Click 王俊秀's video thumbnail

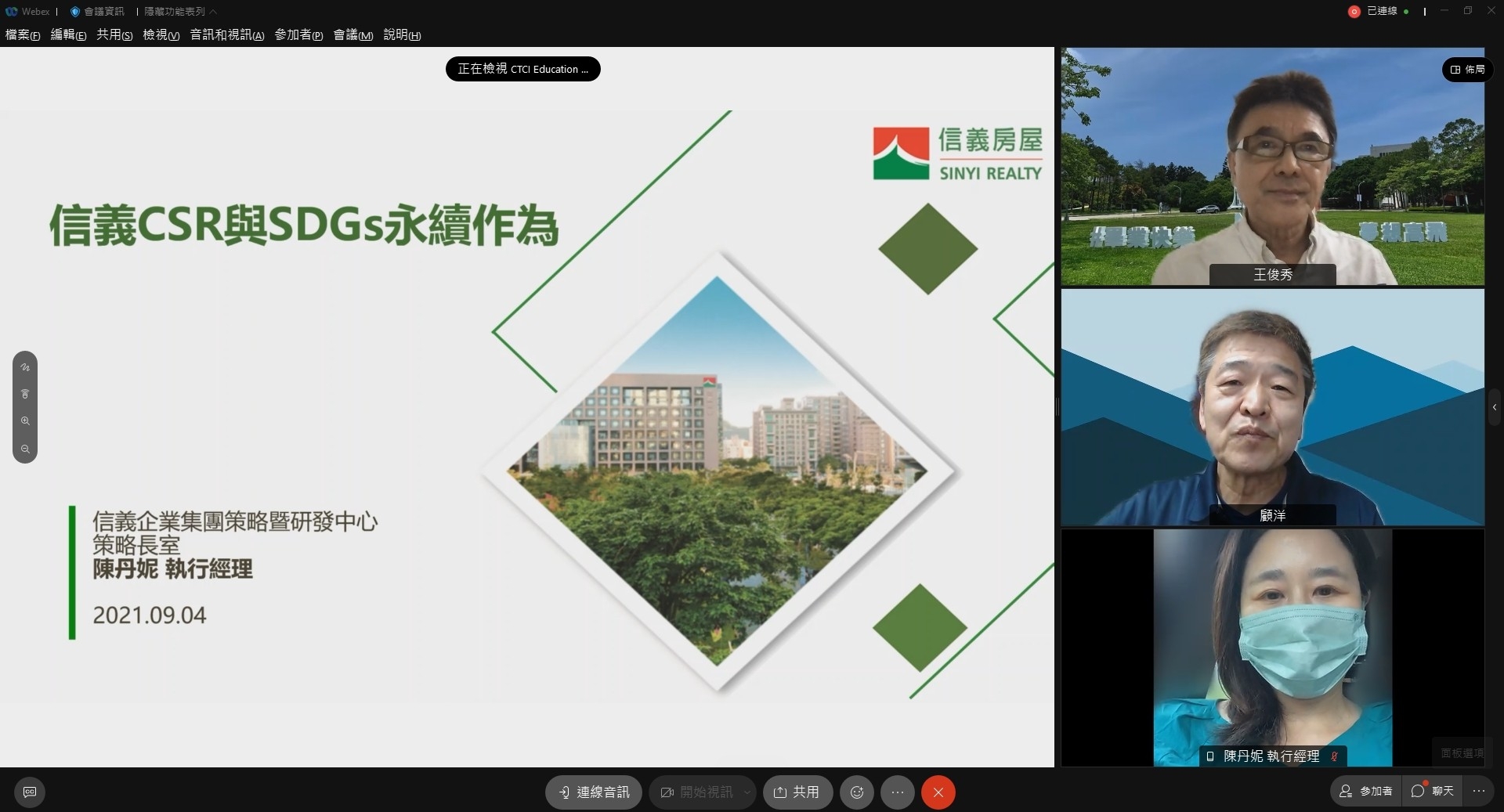click(1272, 167)
